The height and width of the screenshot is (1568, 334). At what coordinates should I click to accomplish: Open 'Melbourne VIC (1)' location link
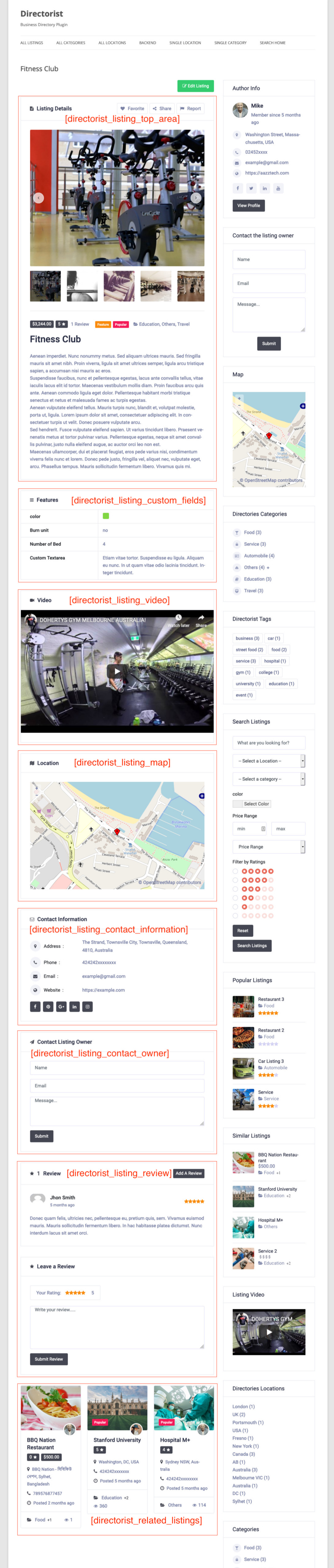tap(251, 1478)
